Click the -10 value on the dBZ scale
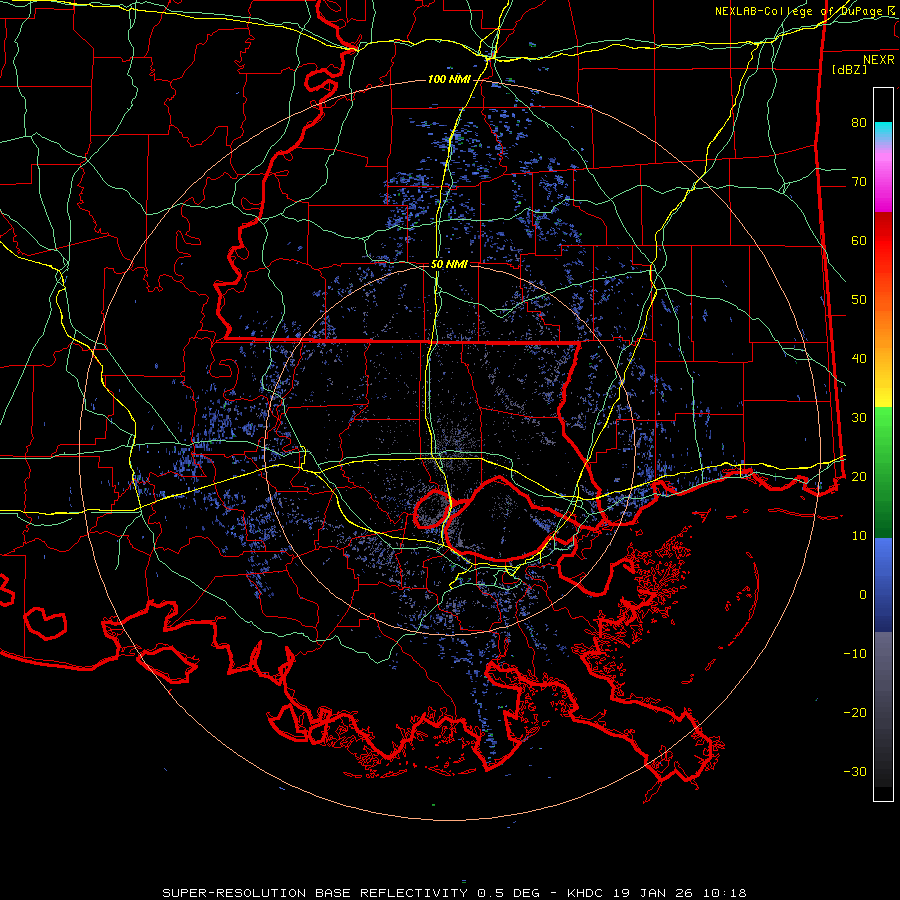 pyautogui.click(x=855, y=654)
